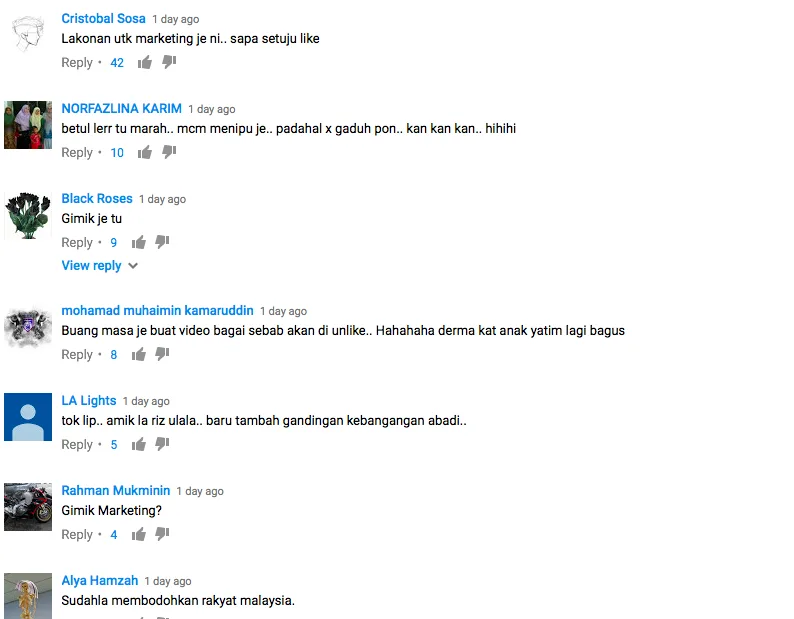Like the Black Roses comment
This screenshot has width=794, height=619.
(x=138, y=242)
